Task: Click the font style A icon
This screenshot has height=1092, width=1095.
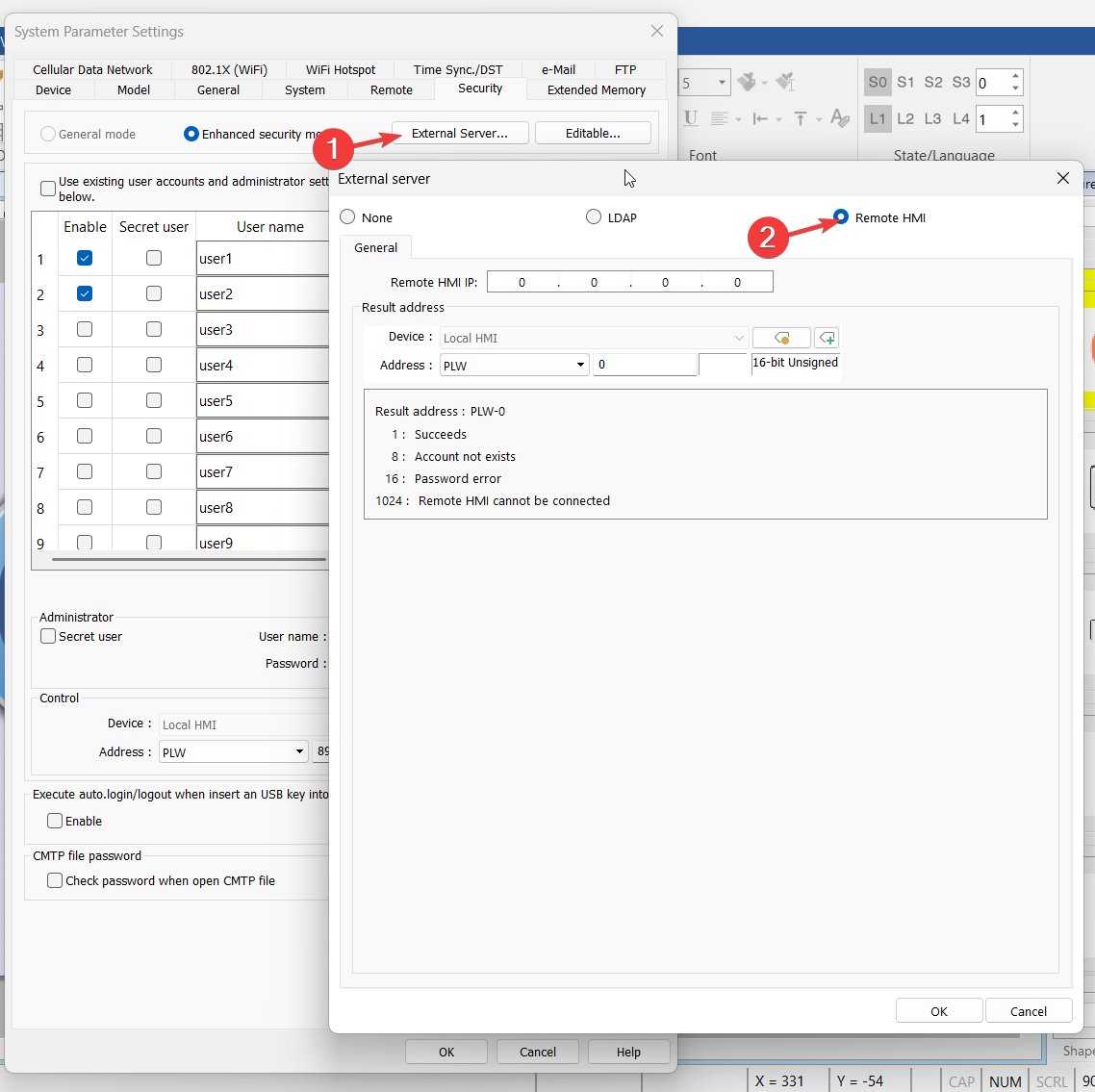Action: 838,118
